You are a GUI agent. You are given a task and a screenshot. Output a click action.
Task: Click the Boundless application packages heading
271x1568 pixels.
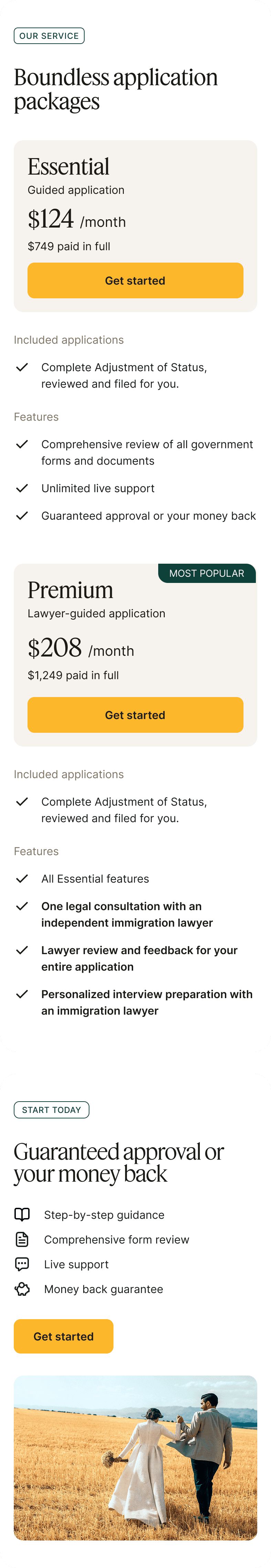point(116,89)
